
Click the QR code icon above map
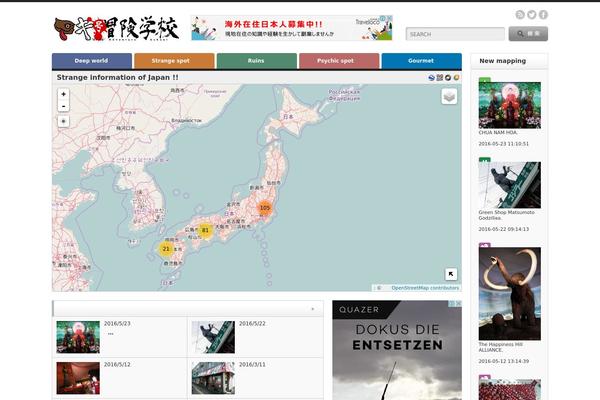[x=440, y=78]
